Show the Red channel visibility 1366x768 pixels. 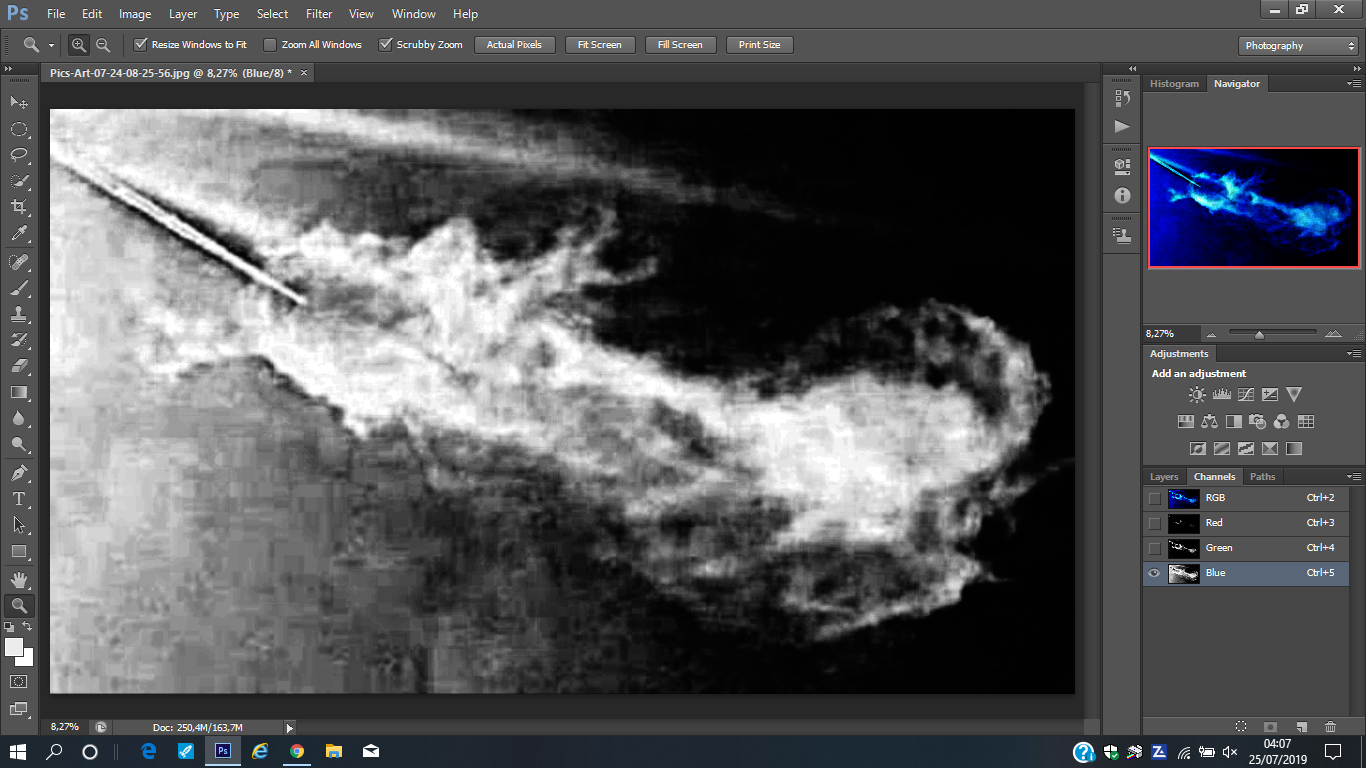click(x=1155, y=523)
